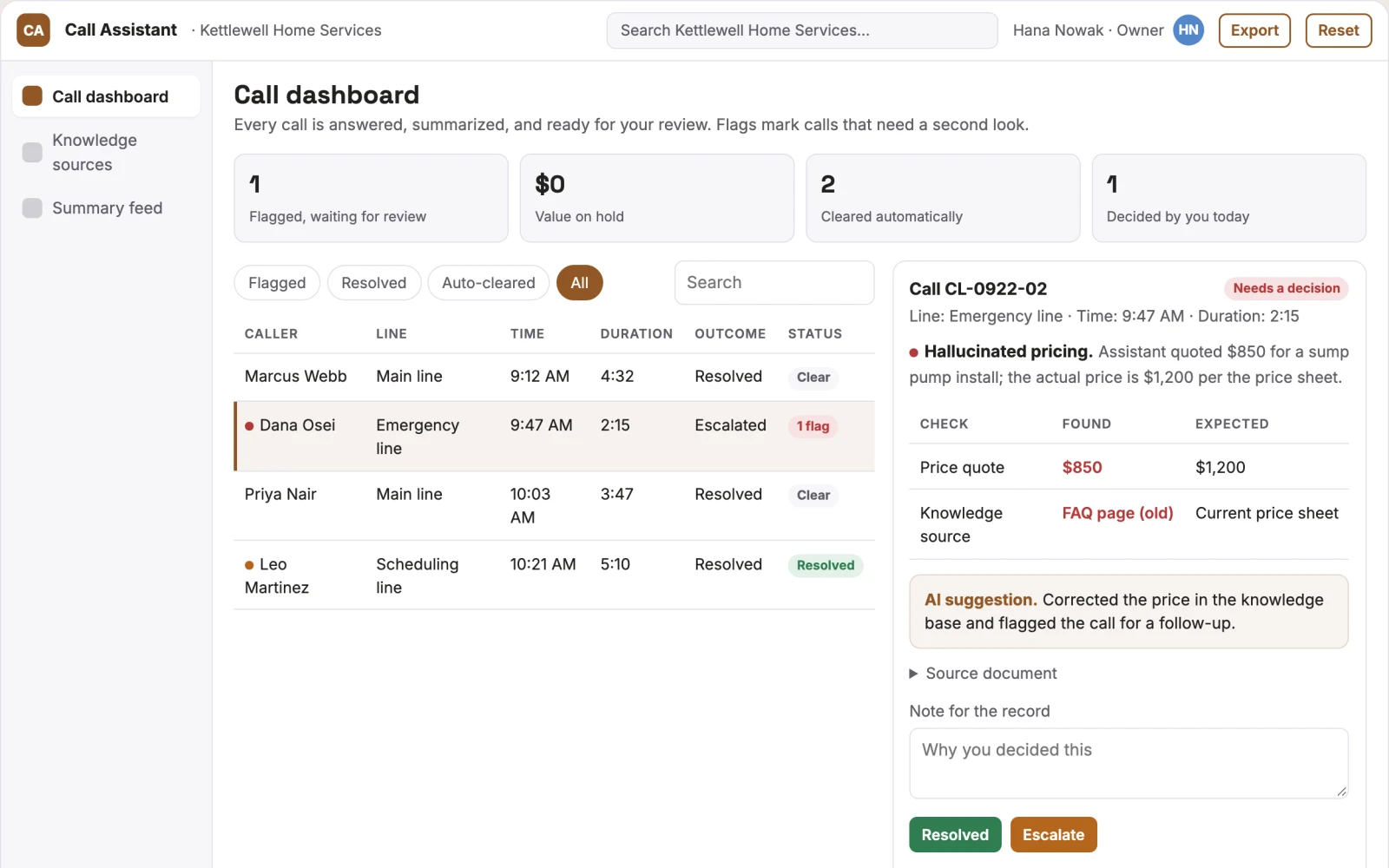Select the Priya Nair call row
Screen dimensions: 1389x868
coord(554,506)
